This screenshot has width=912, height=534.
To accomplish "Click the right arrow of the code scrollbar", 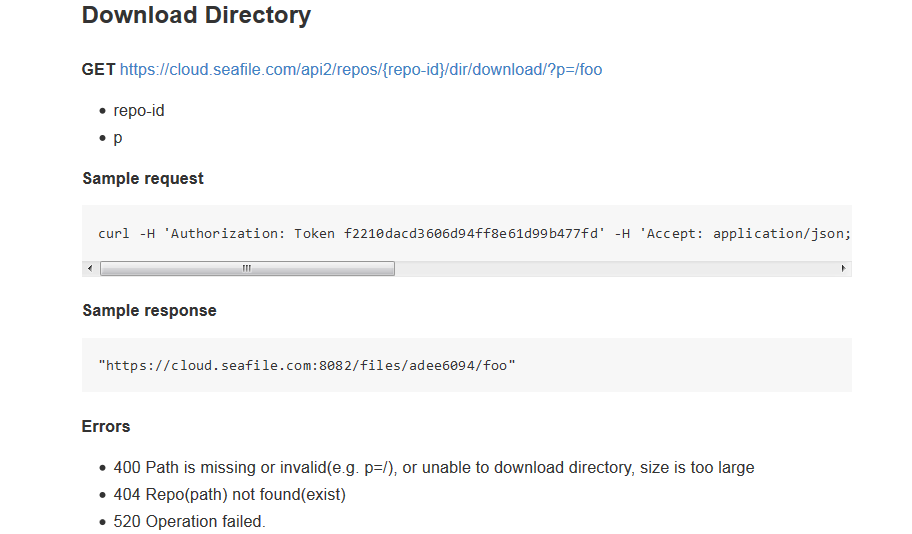I will click(843, 268).
